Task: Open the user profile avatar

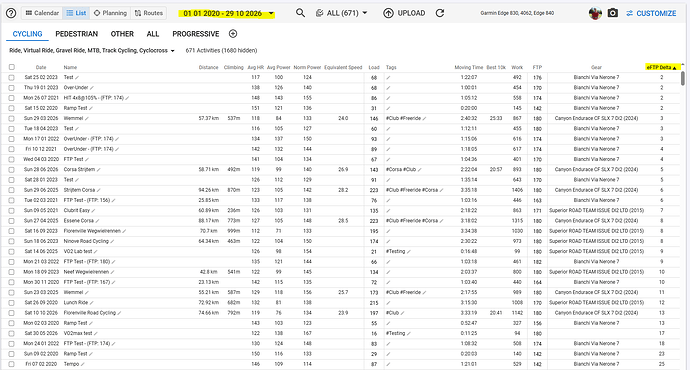Action: [x=595, y=13]
